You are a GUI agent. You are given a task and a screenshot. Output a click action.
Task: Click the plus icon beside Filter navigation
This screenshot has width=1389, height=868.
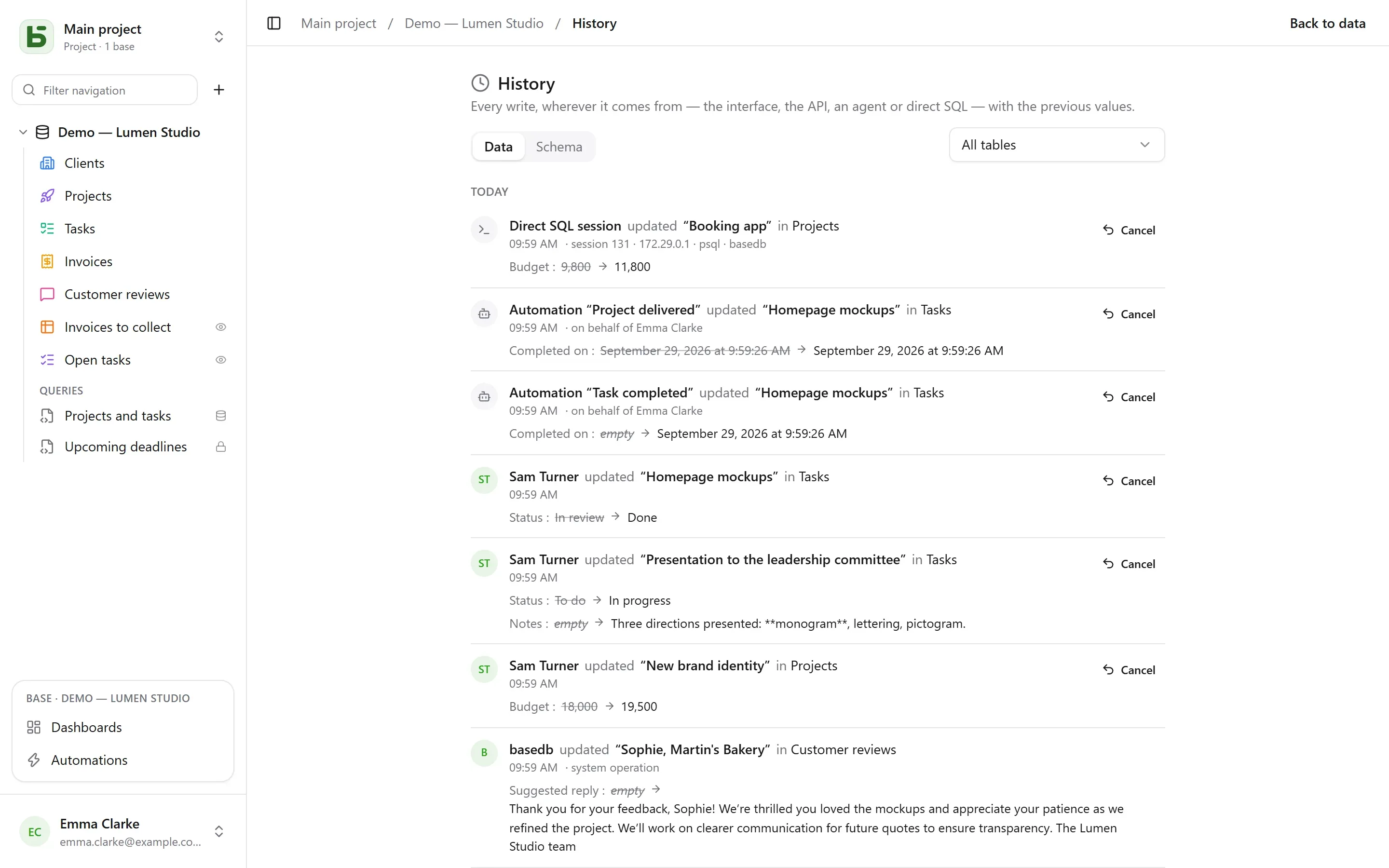(218, 90)
